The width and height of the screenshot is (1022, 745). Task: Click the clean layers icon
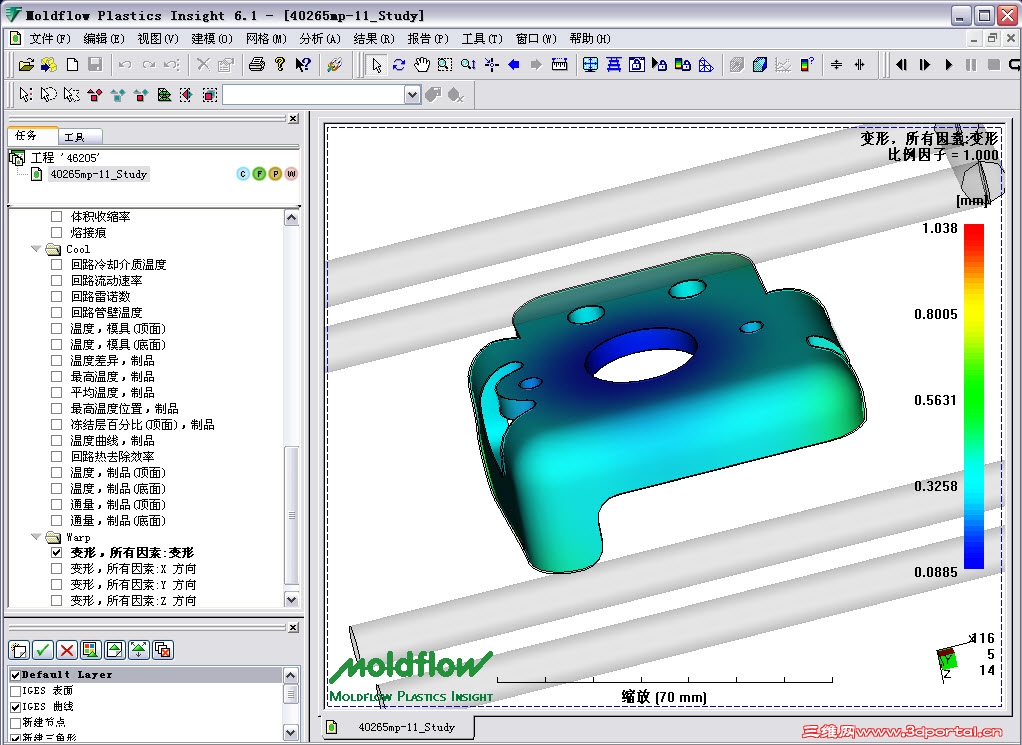[163, 650]
